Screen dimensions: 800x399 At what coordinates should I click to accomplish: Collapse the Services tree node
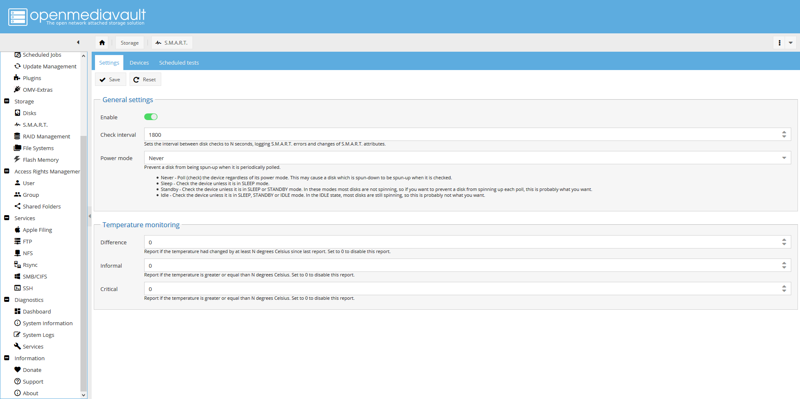pyautogui.click(x=7, y=218)
